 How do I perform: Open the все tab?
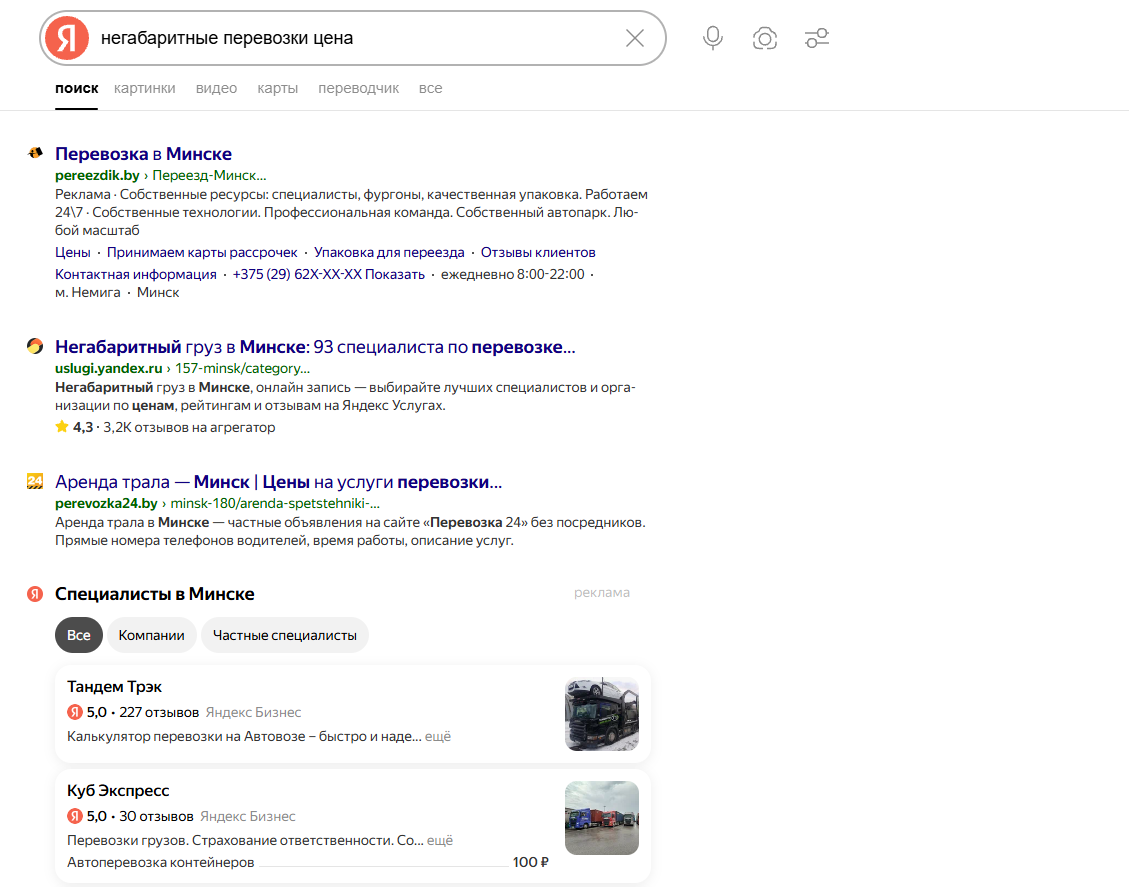tap(431, 88)
